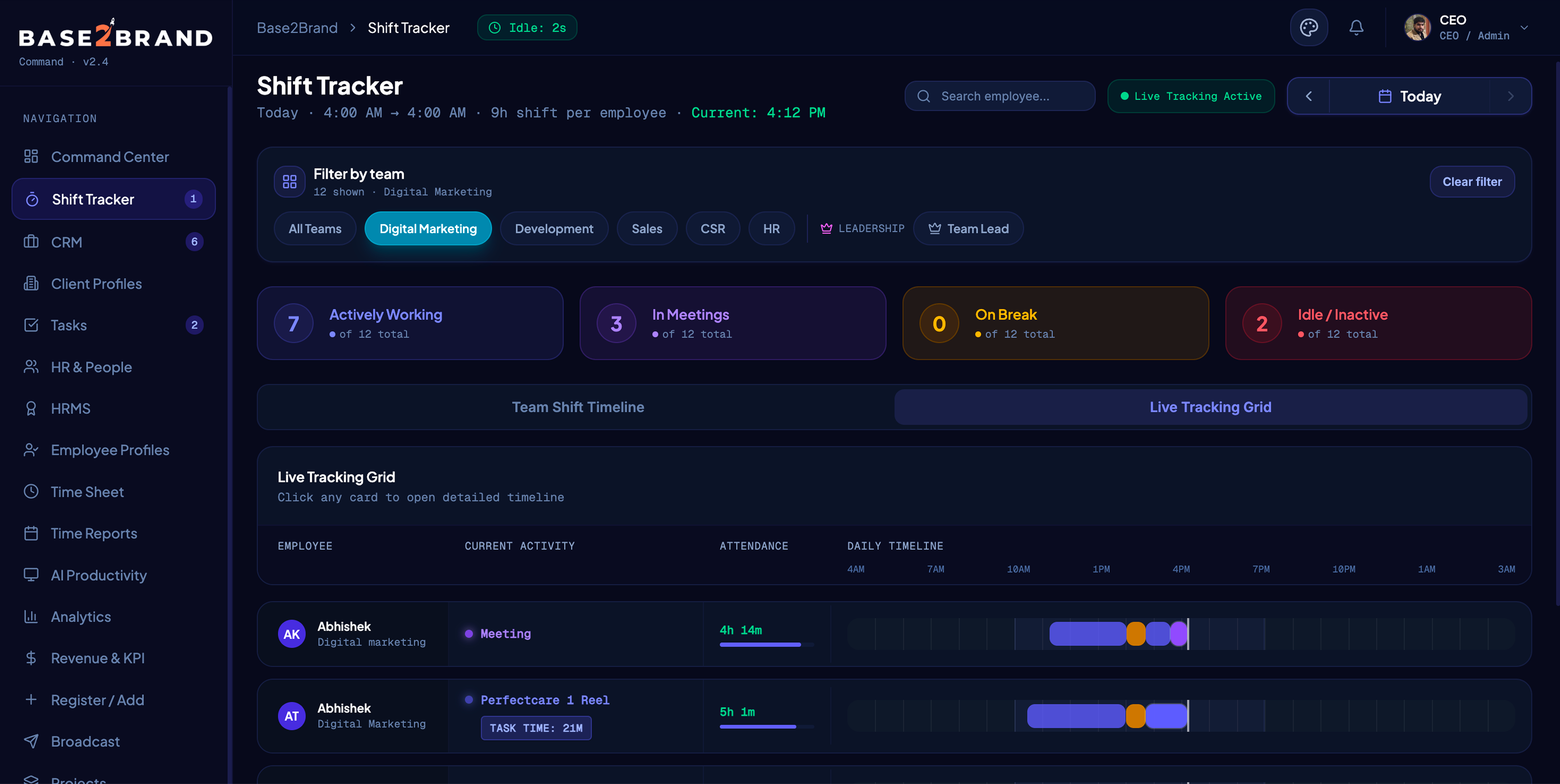
Task: Go to previous day arrow
Action: coord(1309,96)
